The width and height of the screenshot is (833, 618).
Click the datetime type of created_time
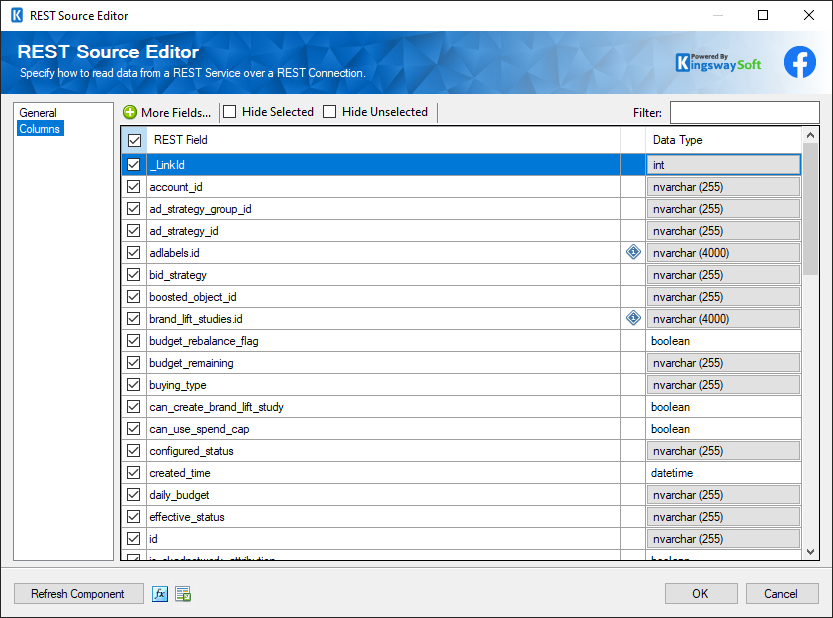pyautogui.click(x=672, y=472)
